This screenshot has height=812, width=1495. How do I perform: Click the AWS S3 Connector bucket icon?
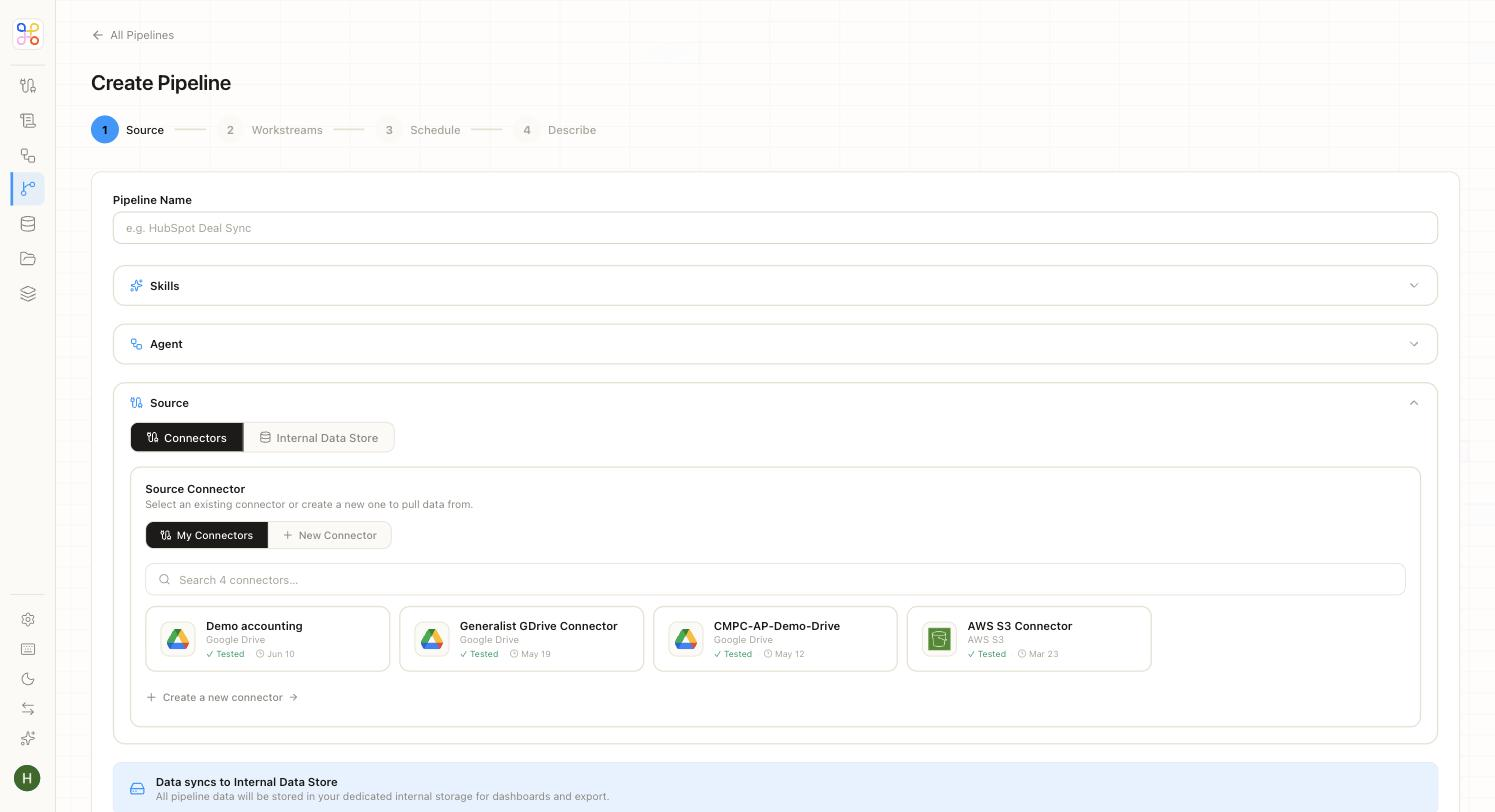point(939,639)
